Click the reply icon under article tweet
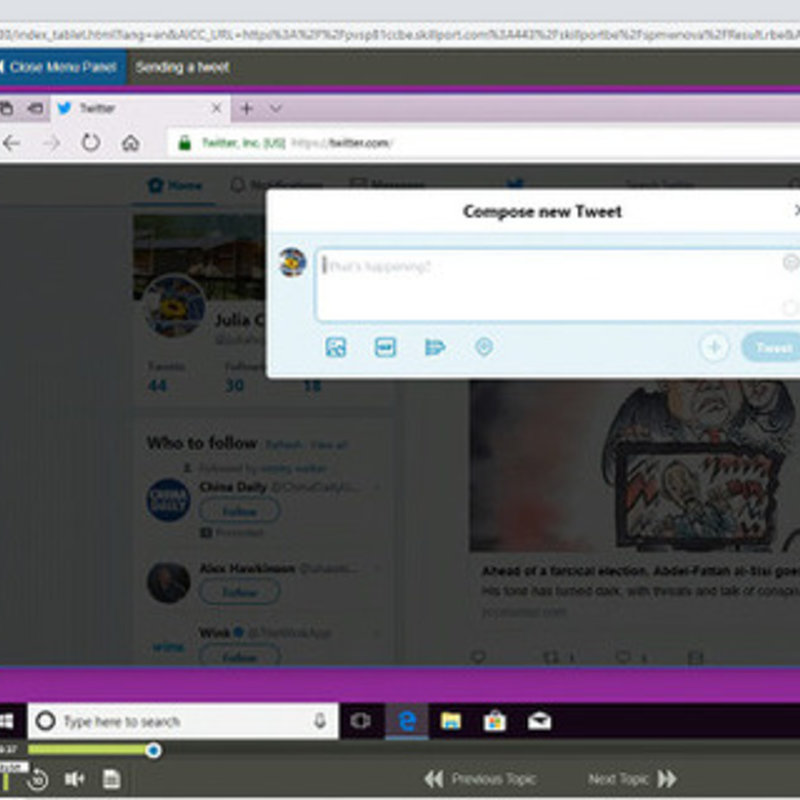 (478, 657)
